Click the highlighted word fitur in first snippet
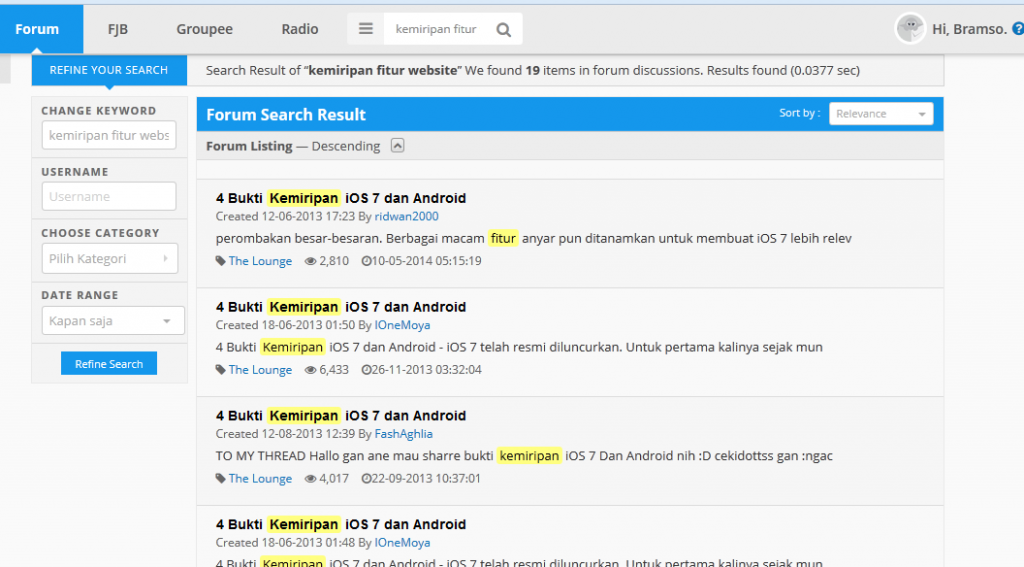 tap(503, 238)
